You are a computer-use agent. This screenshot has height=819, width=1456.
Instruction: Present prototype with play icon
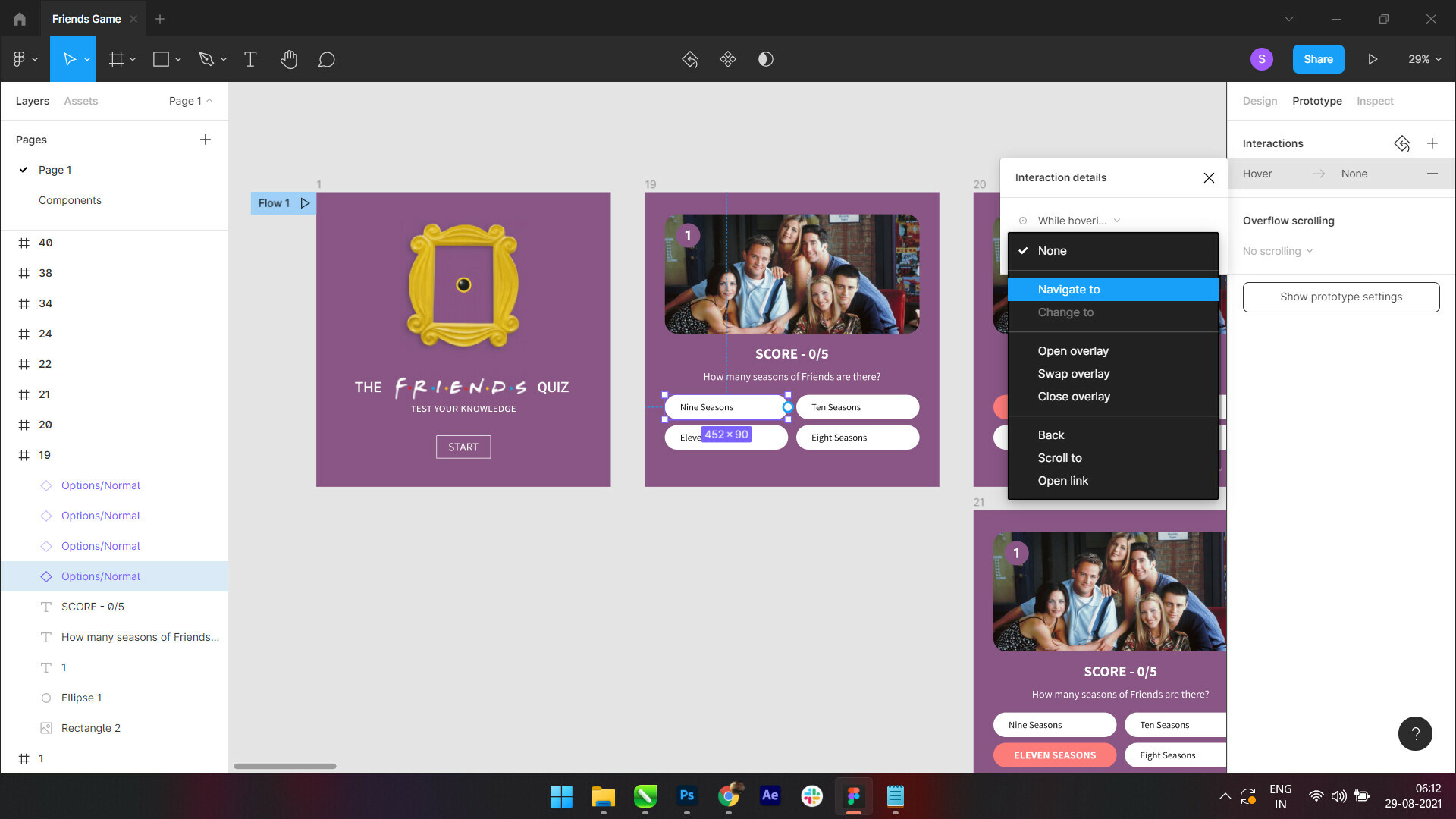click(1373, 59)
